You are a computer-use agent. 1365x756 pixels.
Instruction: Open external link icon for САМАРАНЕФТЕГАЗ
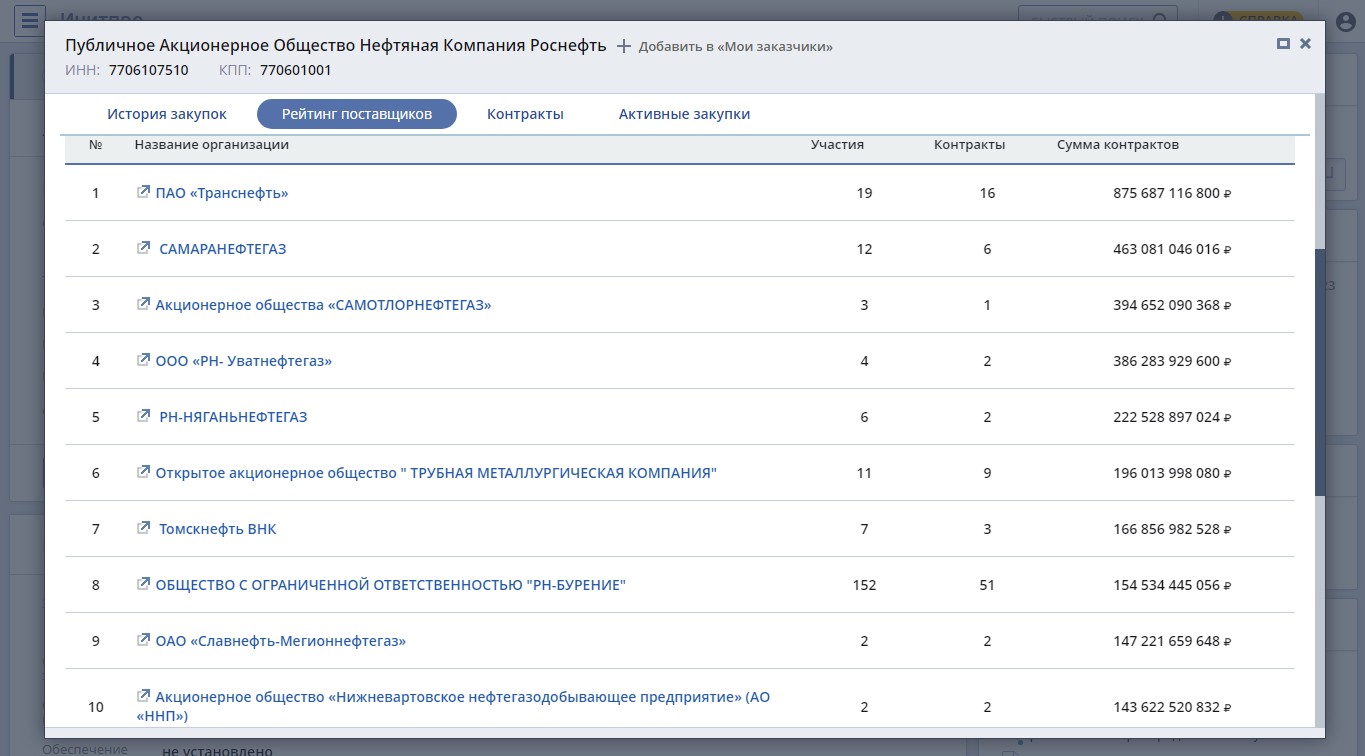point(143,248)
